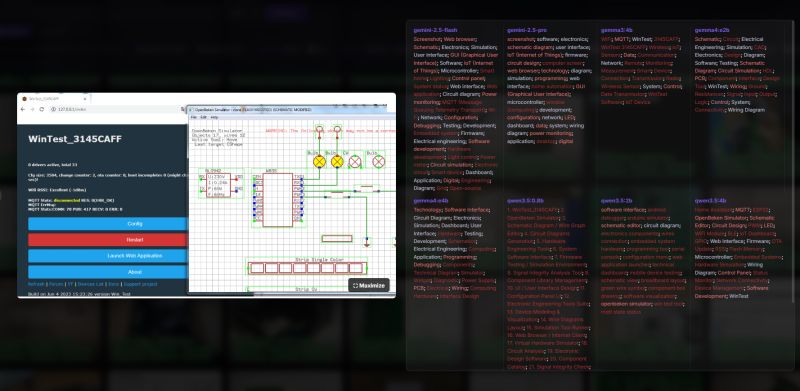This screenshot has width=800, height=391.
Task: Select the qwen3.5:2b model heading
Action: tap(616, 201)
